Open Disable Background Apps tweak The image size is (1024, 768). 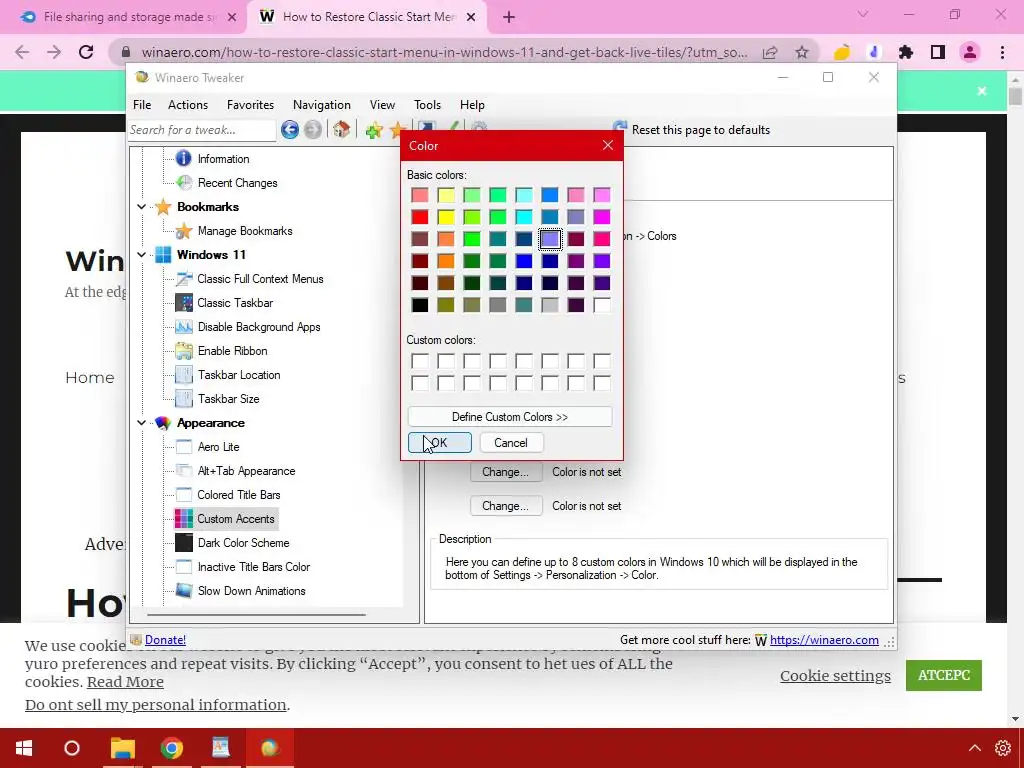pos(259,327)
